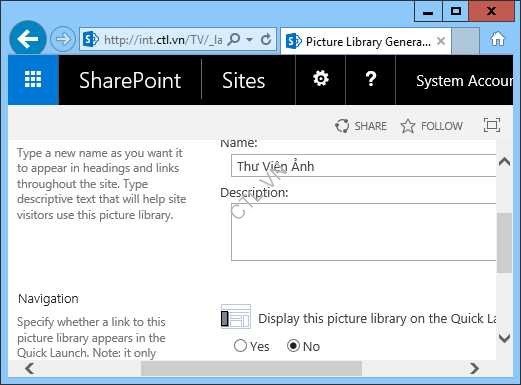Viewport: 521px width, 385px height.
Task: Select the Picture Library Genera... tab
Action: (x=366, y=41)
